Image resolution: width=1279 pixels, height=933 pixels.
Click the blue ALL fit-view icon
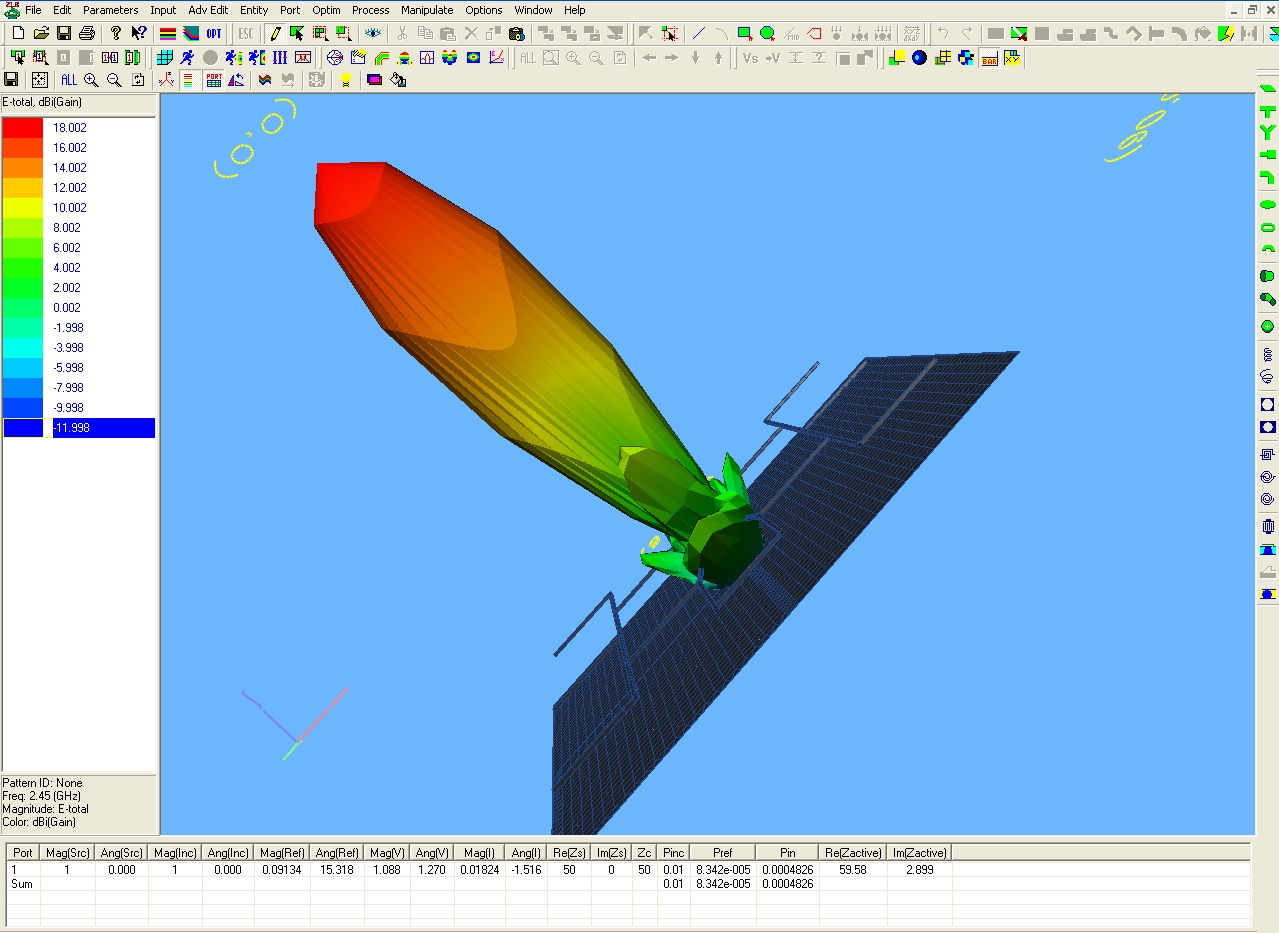coord(68,80)
